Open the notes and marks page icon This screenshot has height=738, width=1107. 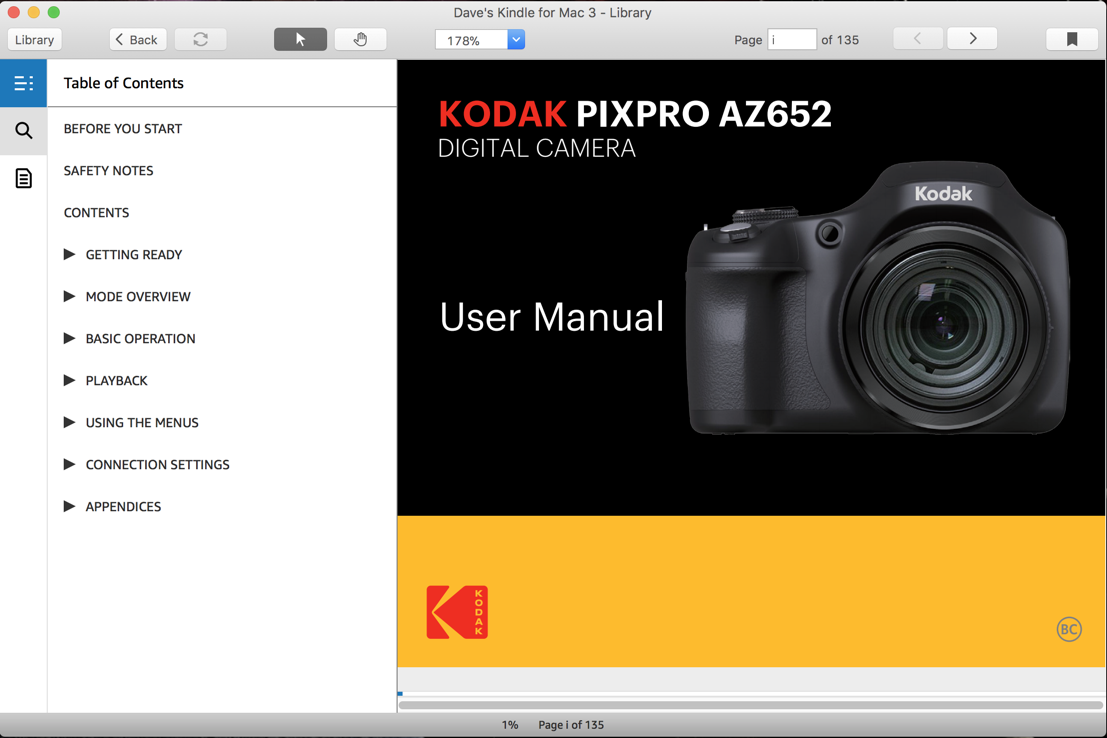(23, 179)
